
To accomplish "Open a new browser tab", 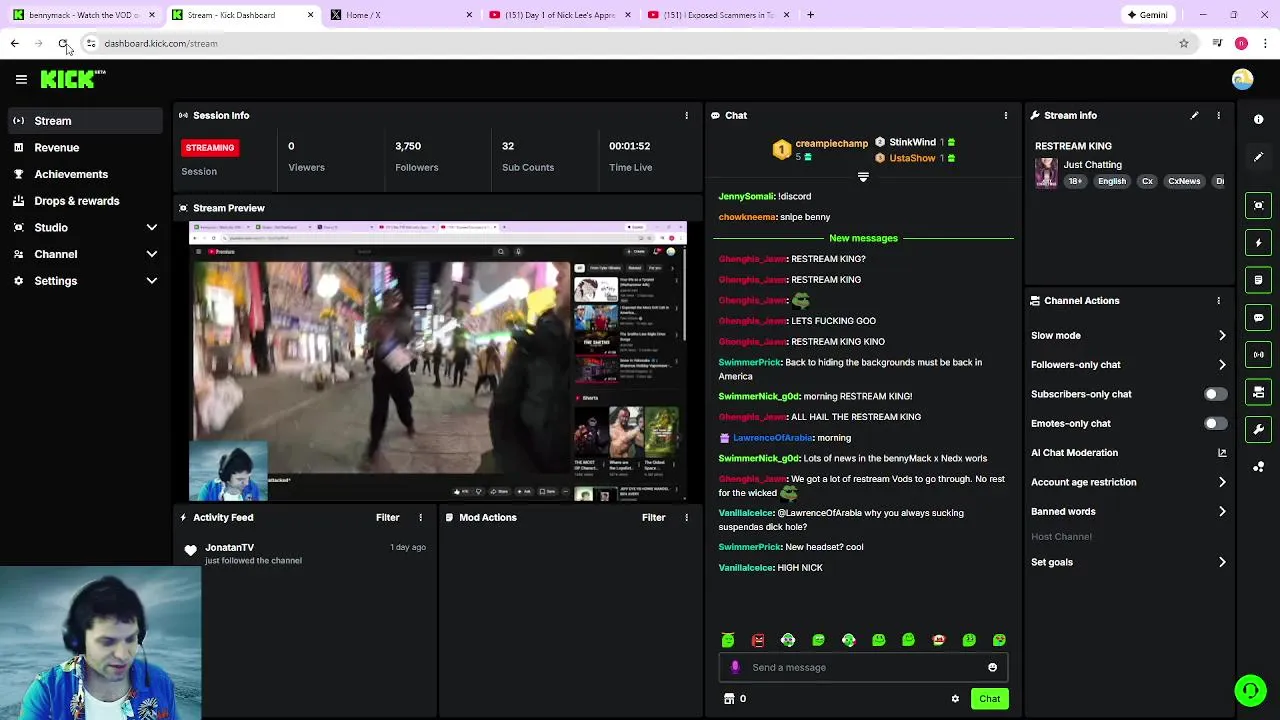I will (x=810, y=15).
